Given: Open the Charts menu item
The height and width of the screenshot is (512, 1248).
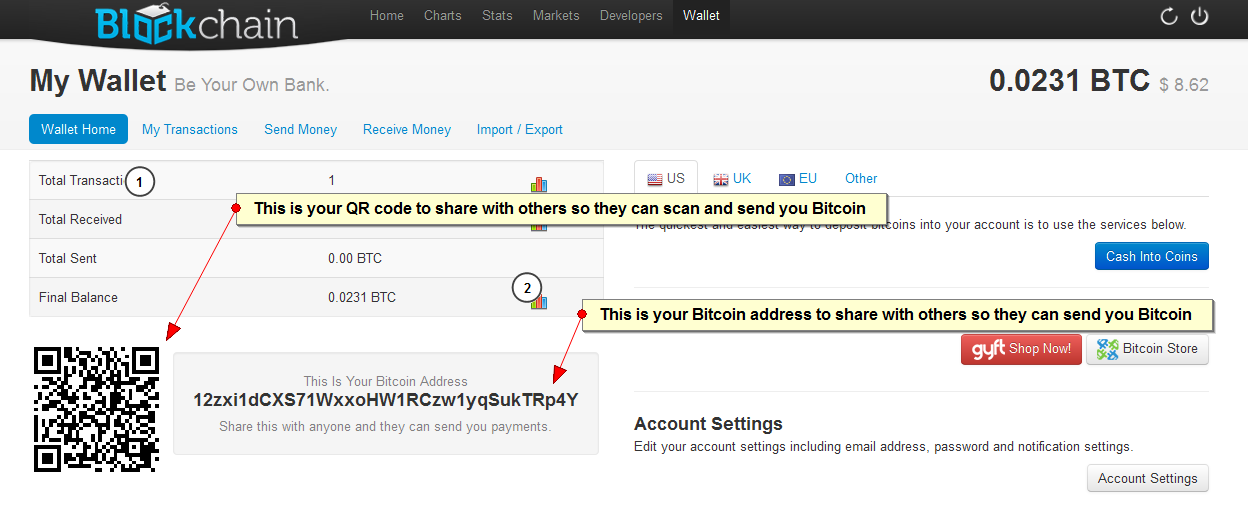Looking at the screenshot, I should (443, 15).
